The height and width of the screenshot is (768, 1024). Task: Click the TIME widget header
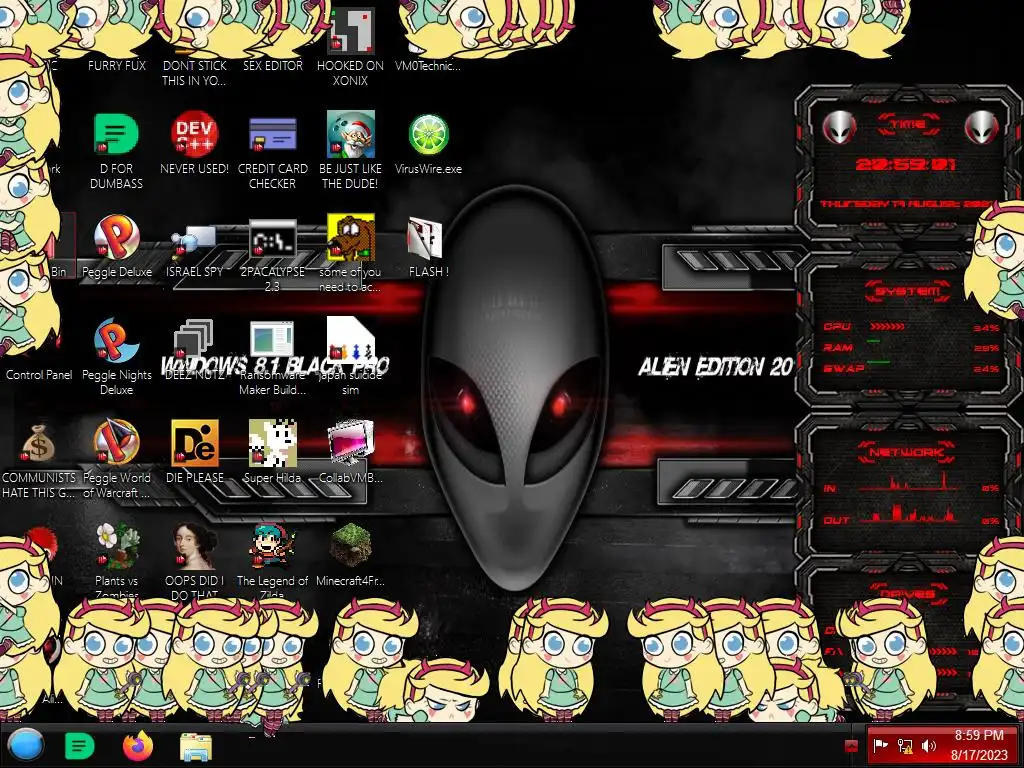tap(908, 124)
